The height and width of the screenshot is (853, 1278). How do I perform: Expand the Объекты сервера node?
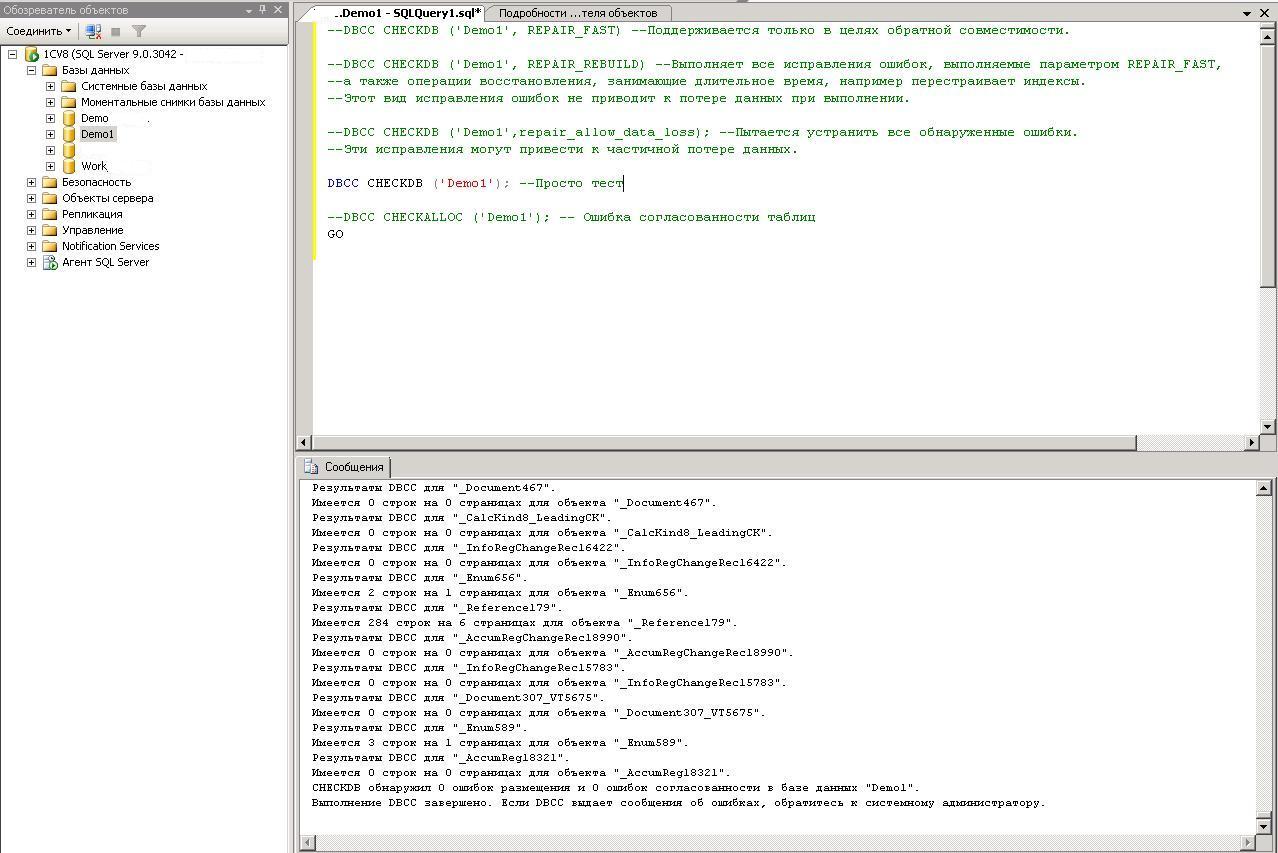[x=32, y=198]
